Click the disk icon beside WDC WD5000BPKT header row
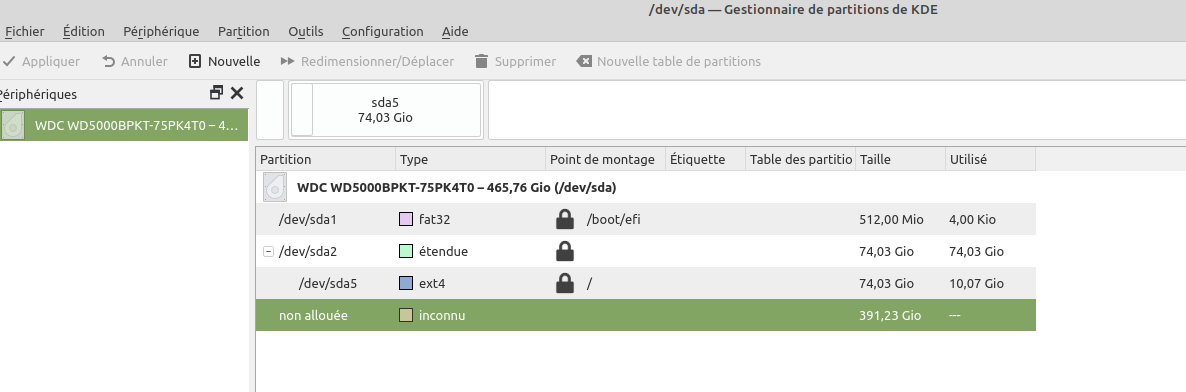Viewport: 1186px width, 392px height. pyautogui.click(x=275, y=187)
